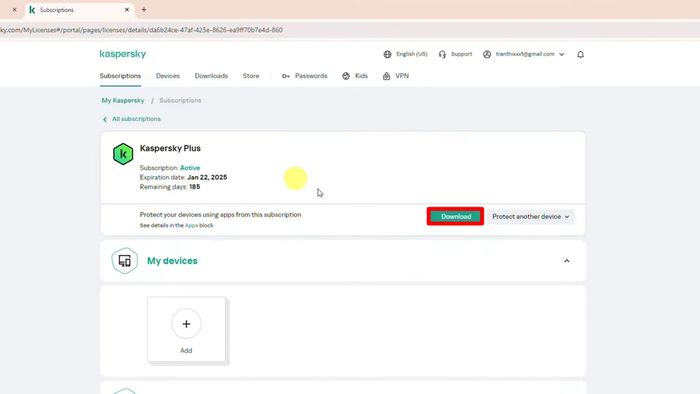Close the leftmost partially hidden tab
The width and height of the screenshot is (700, 394).
click(14, 9)
